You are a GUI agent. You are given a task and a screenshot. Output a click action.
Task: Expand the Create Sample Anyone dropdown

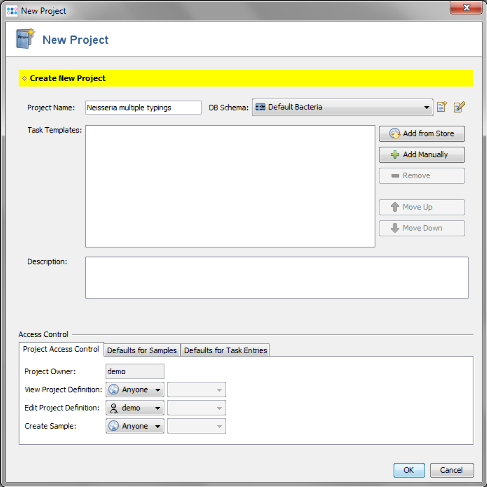point(135,426)
